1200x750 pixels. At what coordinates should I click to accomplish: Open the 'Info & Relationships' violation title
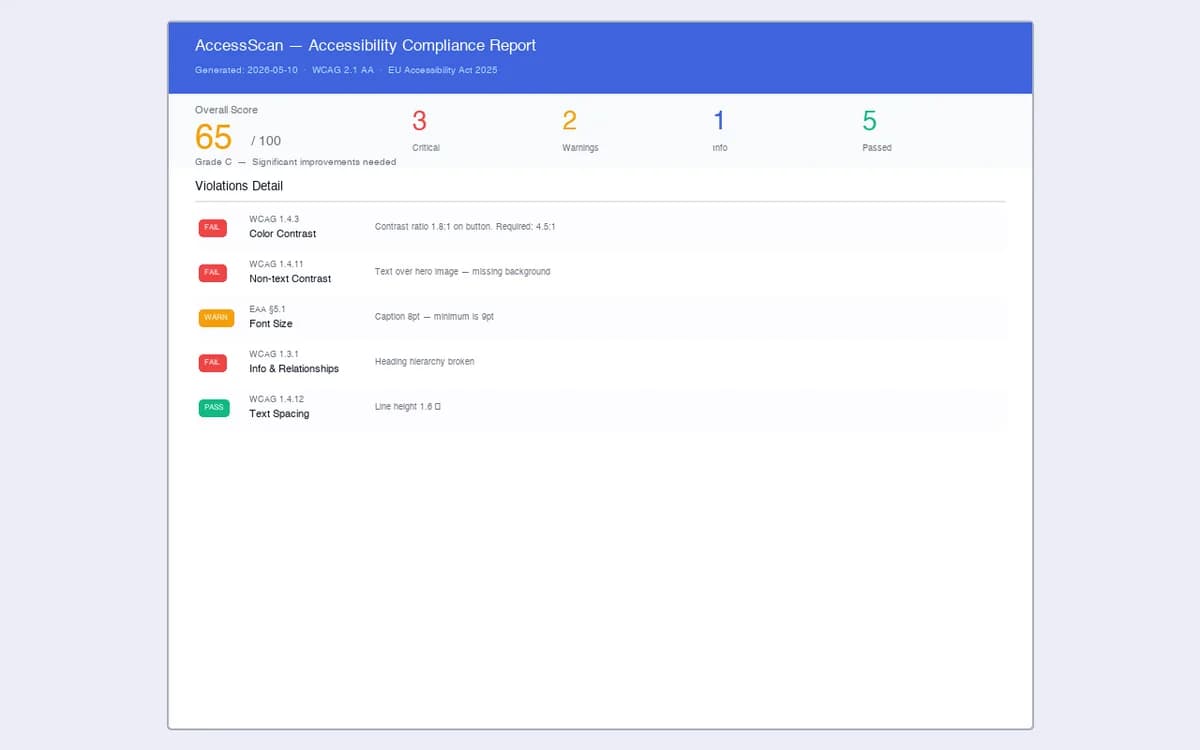294,369
